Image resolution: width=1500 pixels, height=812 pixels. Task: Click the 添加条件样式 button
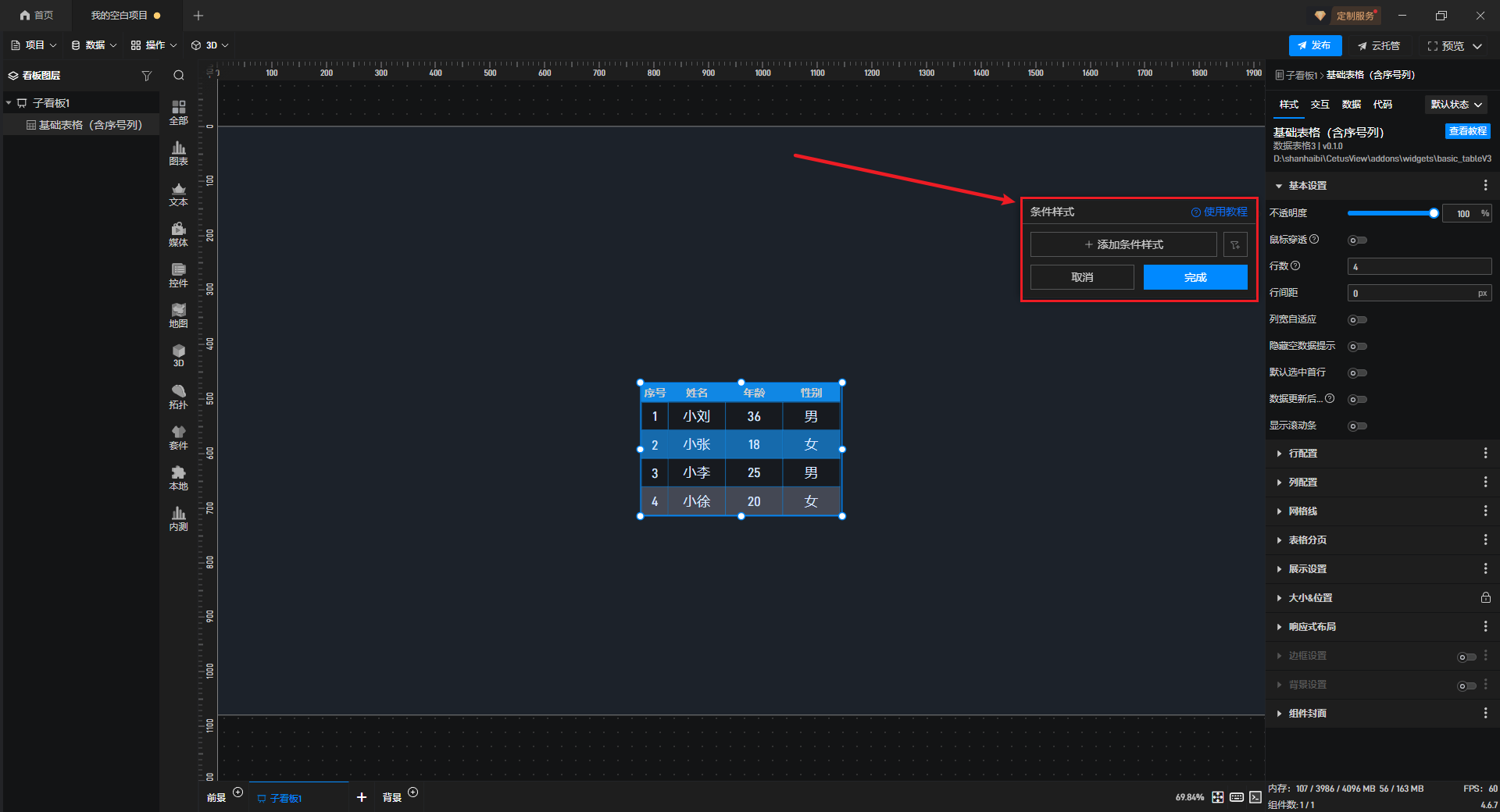1123,245
